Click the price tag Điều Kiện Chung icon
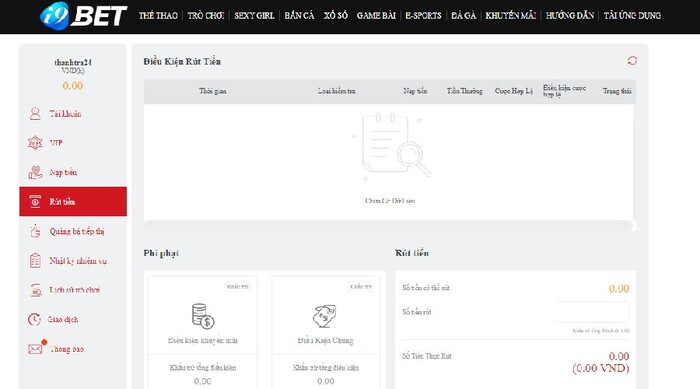The height and width of the screenshot is (389, 700). click(325, 316)
